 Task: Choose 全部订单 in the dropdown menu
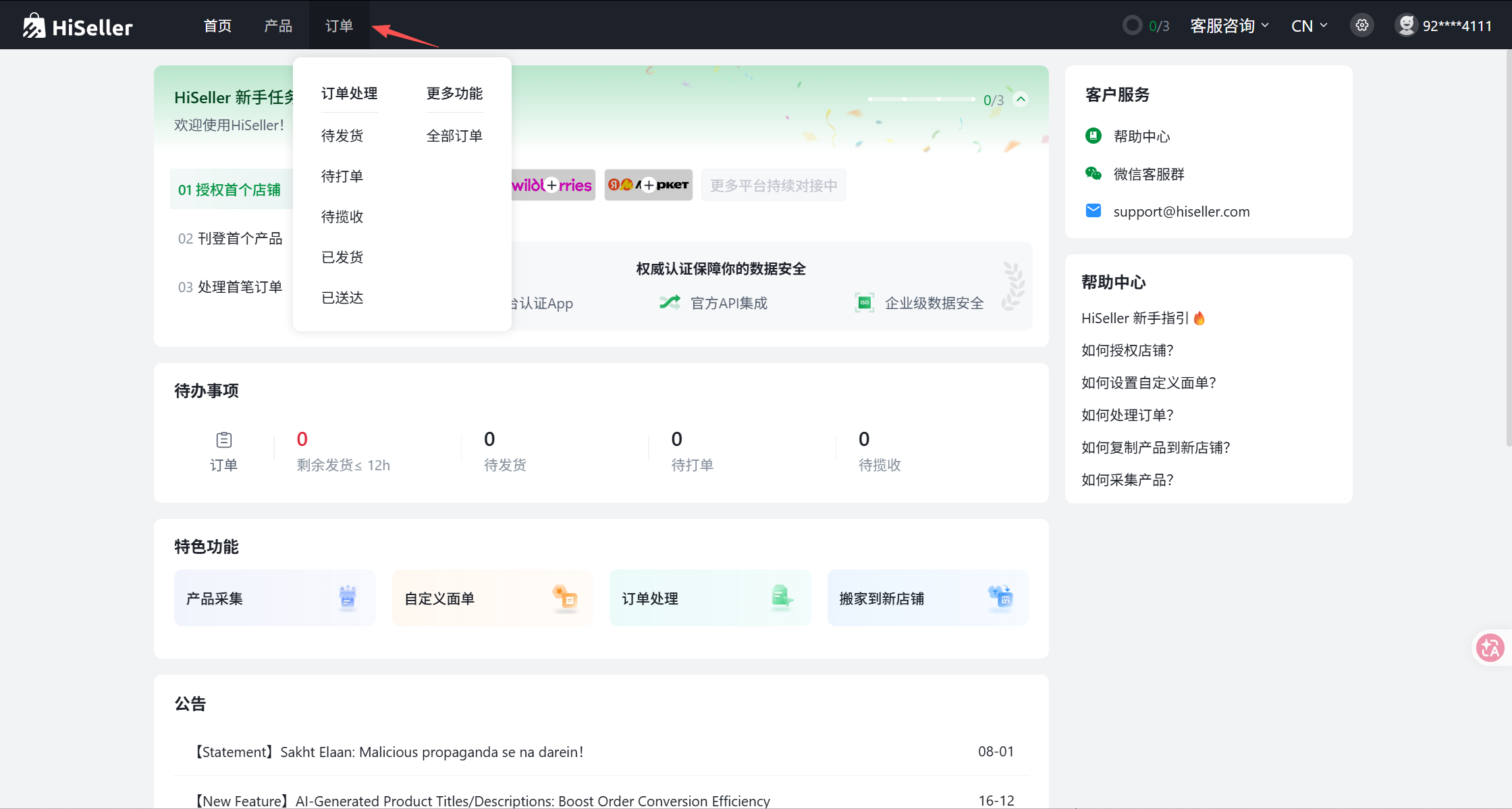coord(454,136)
